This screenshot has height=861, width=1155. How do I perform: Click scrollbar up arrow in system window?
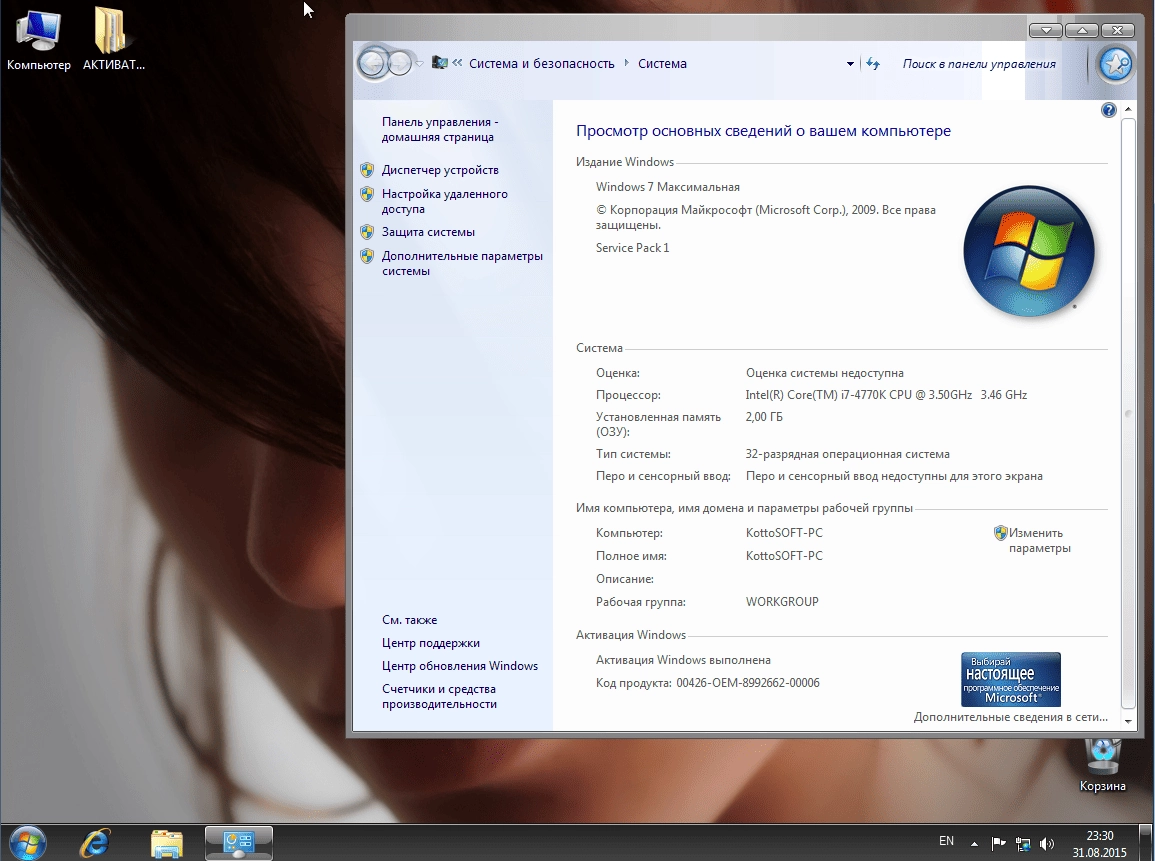click(1128, 110)
